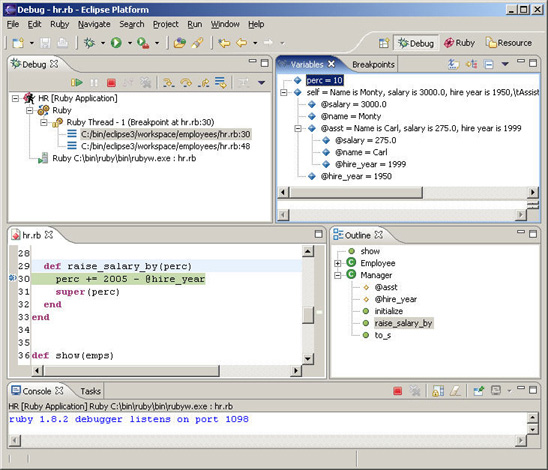Toggle Show Type Names icon in Variables view
This screenshot has height=470, width=548.
453,64
